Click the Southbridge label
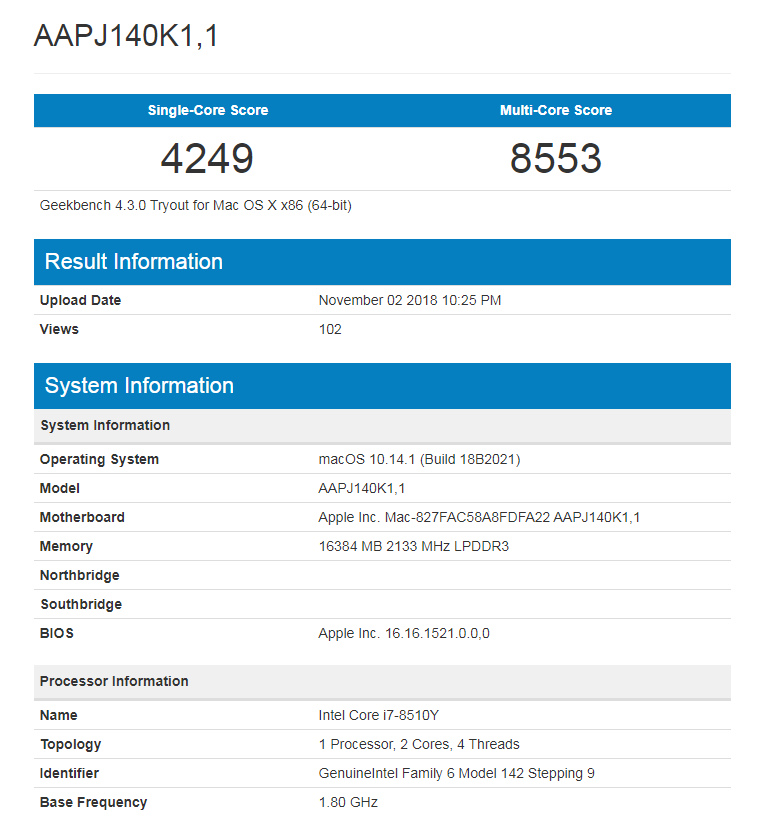 [x=81, y=604]
